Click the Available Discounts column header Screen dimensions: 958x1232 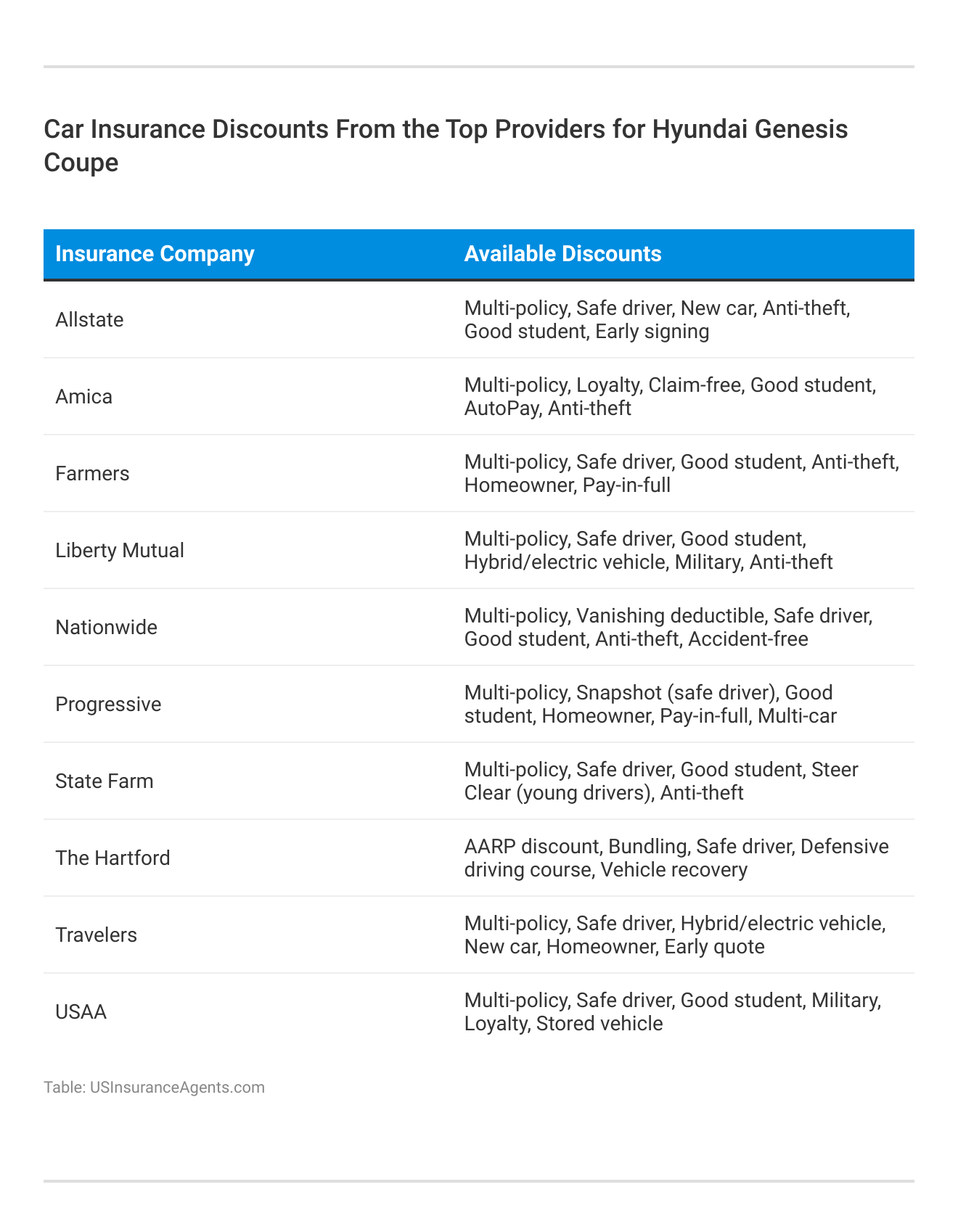(x=562, y=254)
